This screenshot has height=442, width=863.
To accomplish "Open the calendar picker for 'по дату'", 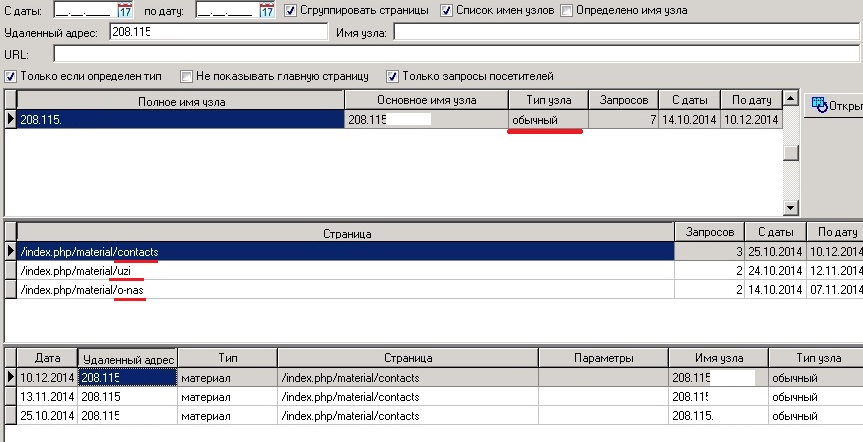I will [x=267, y=10].
